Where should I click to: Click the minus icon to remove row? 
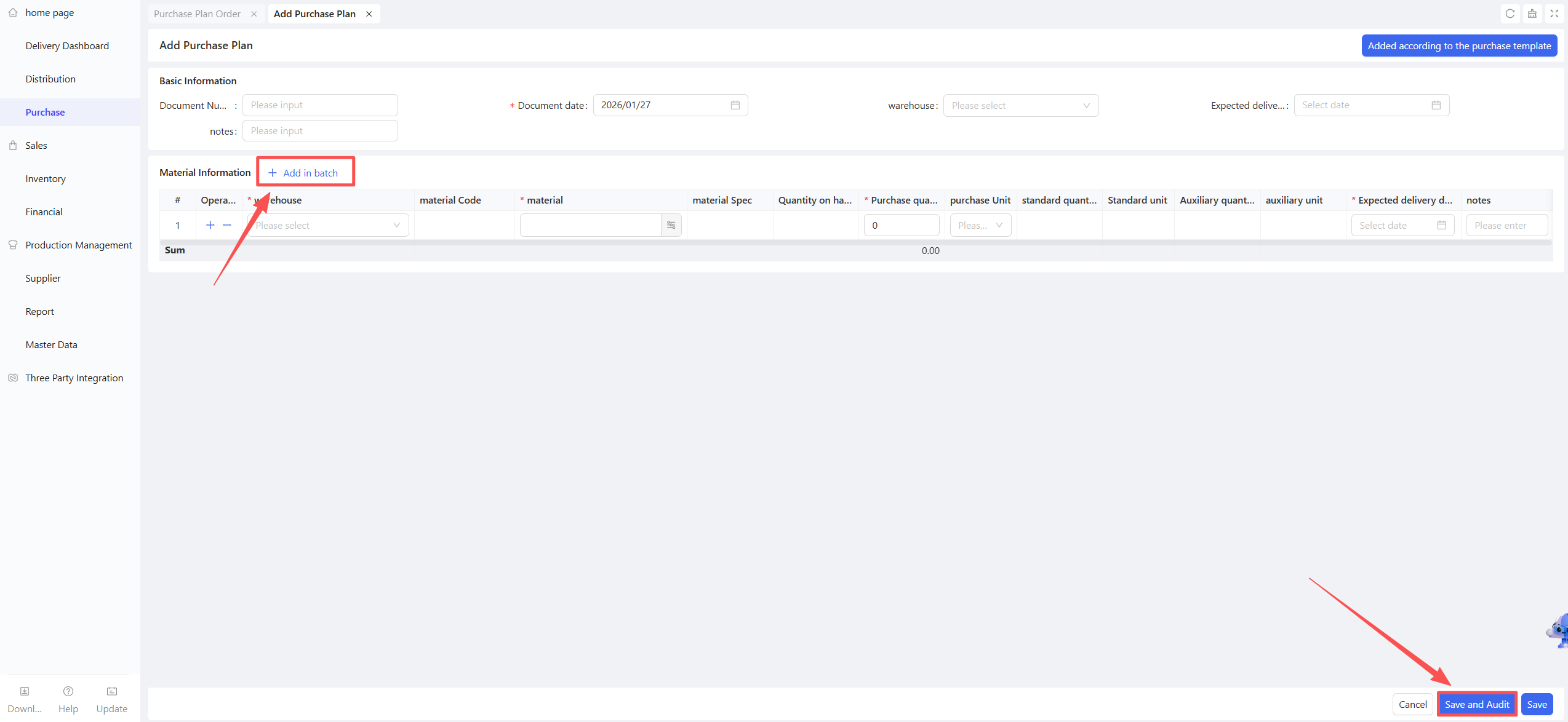(x=227, y=225)
